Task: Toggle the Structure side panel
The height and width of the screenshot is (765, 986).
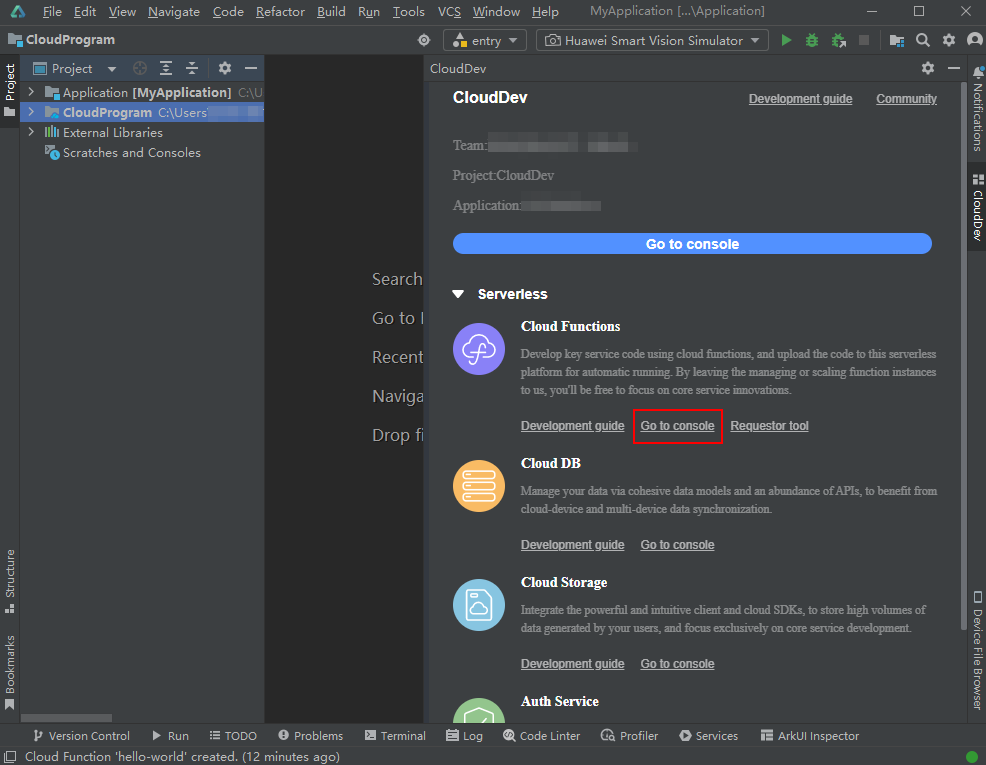Action: pyautogui.click(x=10, y=579)
